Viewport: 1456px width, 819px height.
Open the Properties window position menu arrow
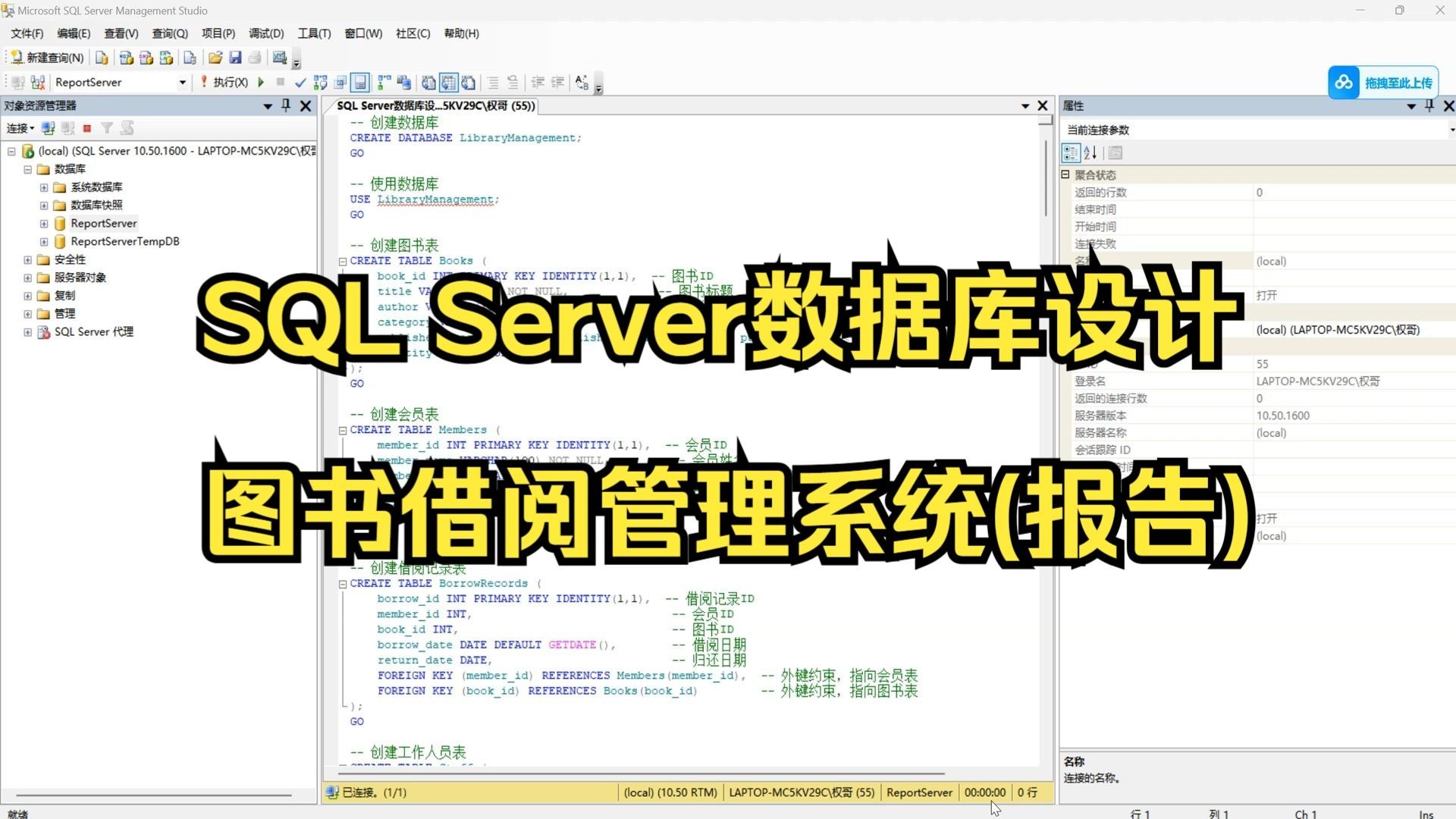[1411, 106]
